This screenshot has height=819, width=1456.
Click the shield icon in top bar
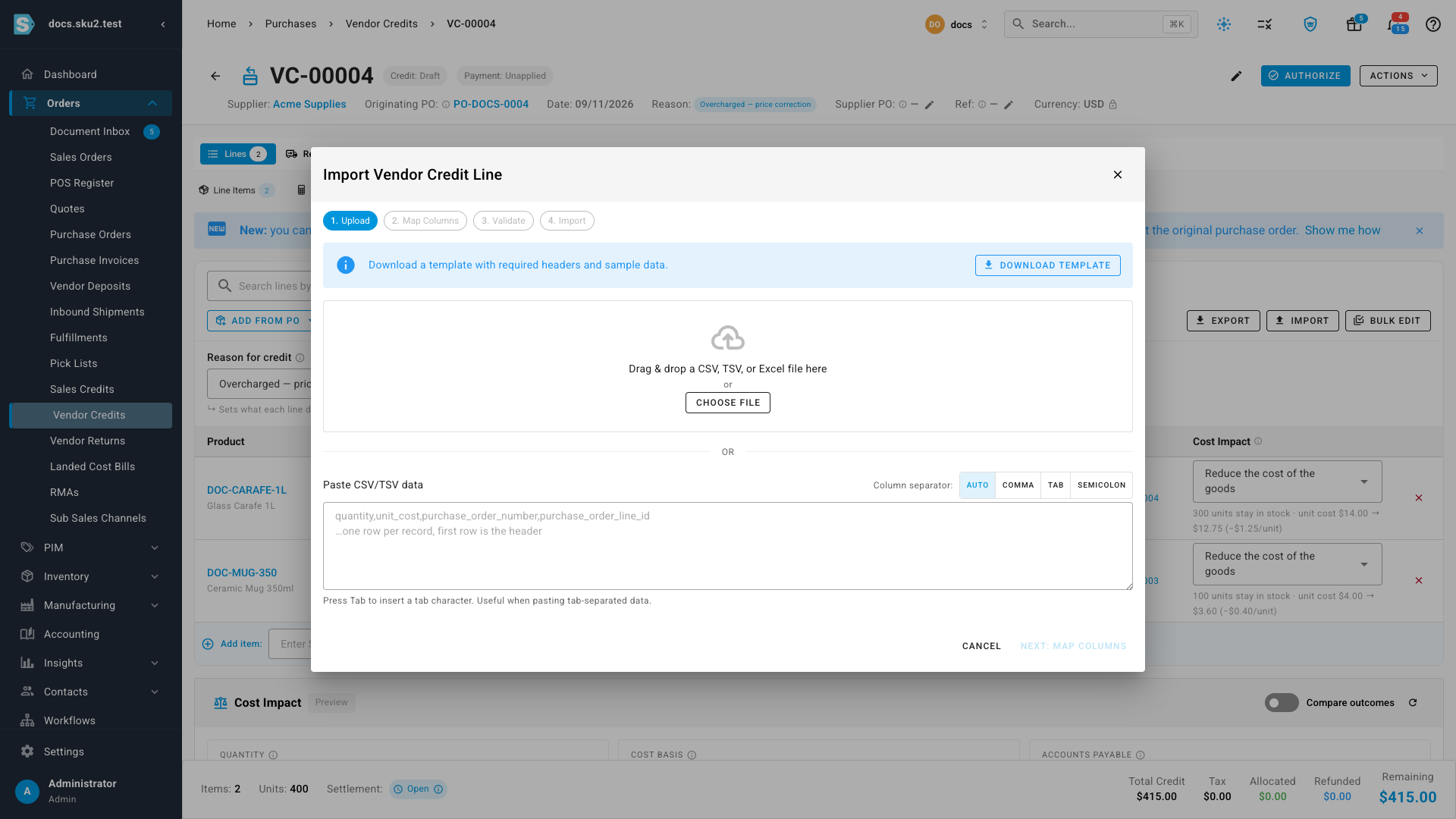(x=1310, y=24)
